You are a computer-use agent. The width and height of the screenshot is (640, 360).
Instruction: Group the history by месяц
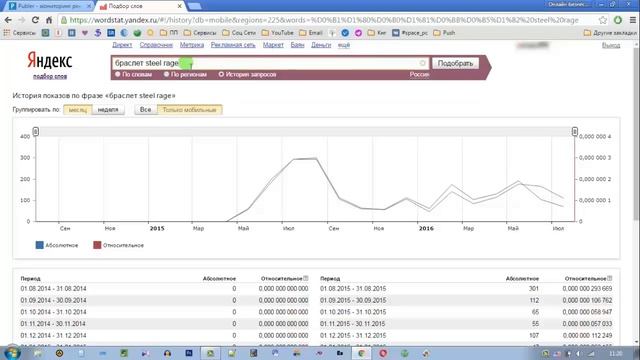[x=78, y=110]
